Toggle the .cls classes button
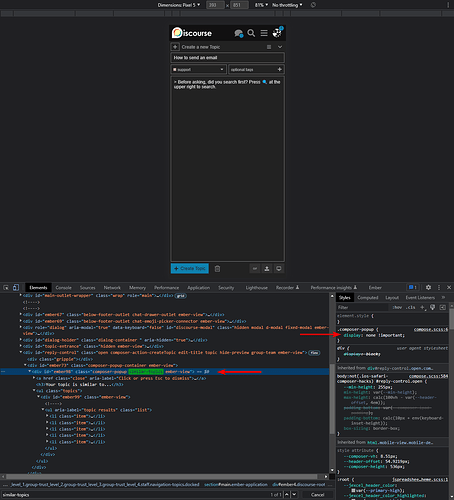The image size is (454, 500). [x=411, y=307]
